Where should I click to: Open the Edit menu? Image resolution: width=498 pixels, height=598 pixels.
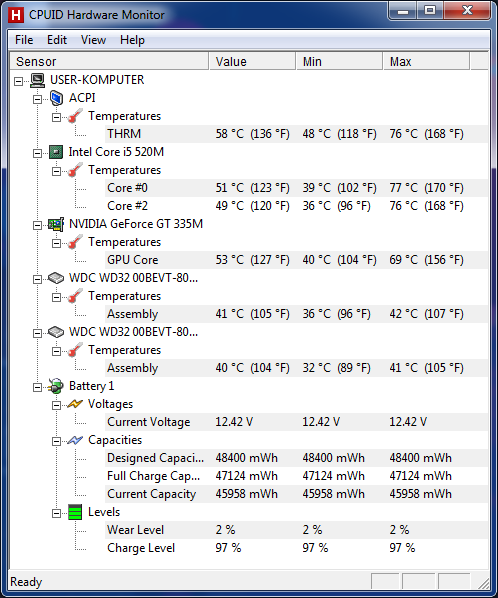coord(57,40)
